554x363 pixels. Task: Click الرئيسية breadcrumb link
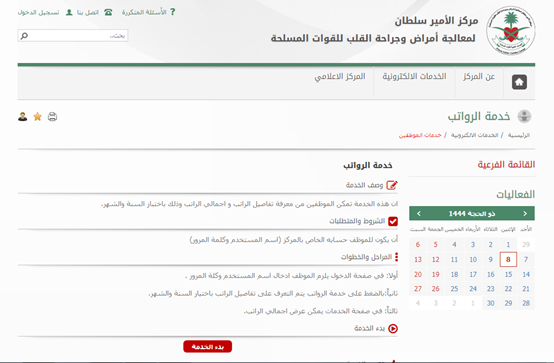[519, 135]
